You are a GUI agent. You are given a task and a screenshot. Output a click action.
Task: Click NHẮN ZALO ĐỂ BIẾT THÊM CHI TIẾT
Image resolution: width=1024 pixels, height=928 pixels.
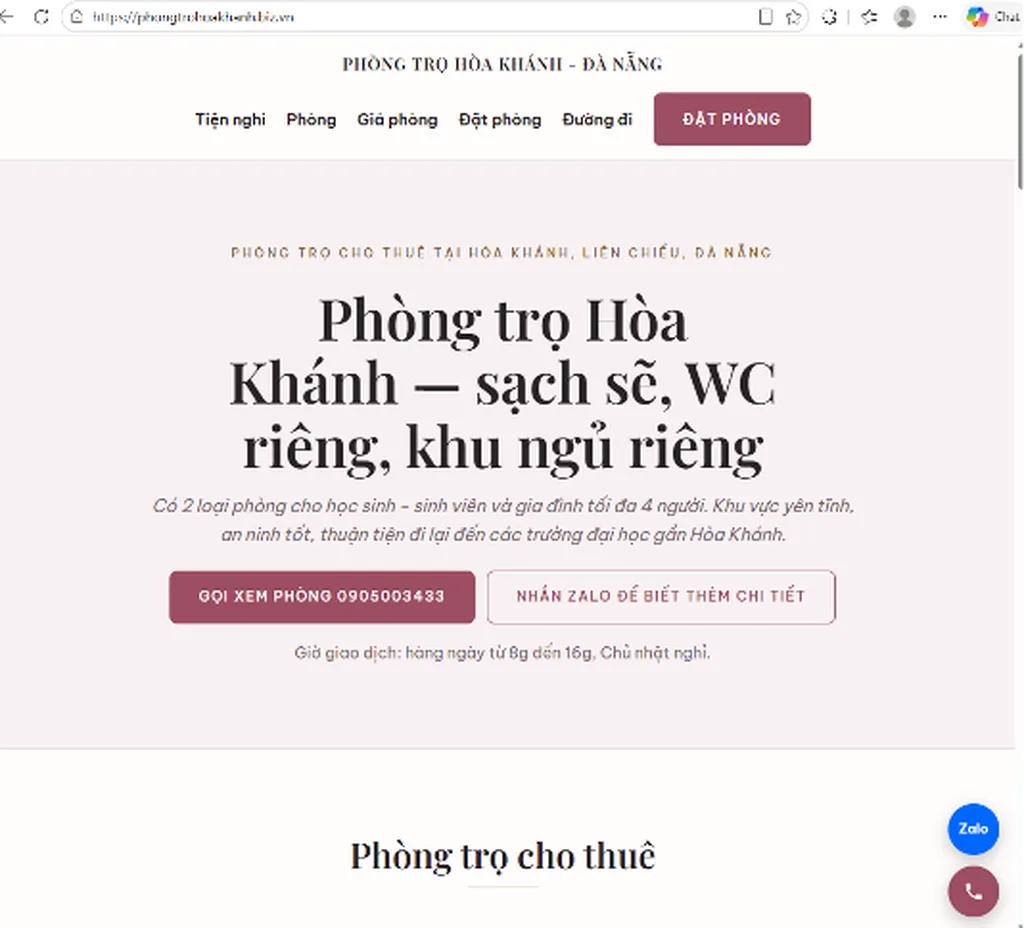click(x=661, y=597)
